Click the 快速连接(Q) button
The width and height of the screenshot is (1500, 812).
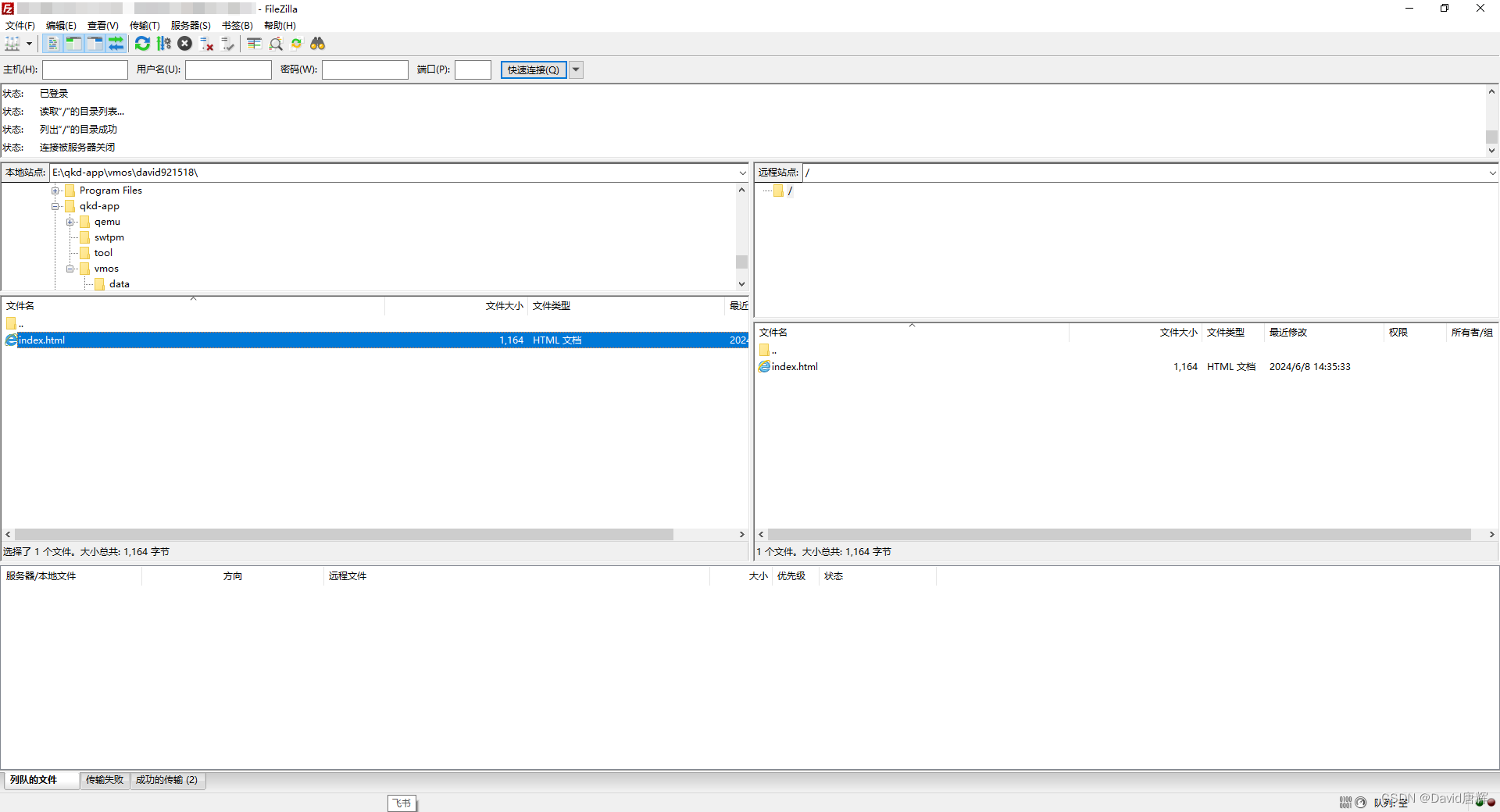(534, 69)
